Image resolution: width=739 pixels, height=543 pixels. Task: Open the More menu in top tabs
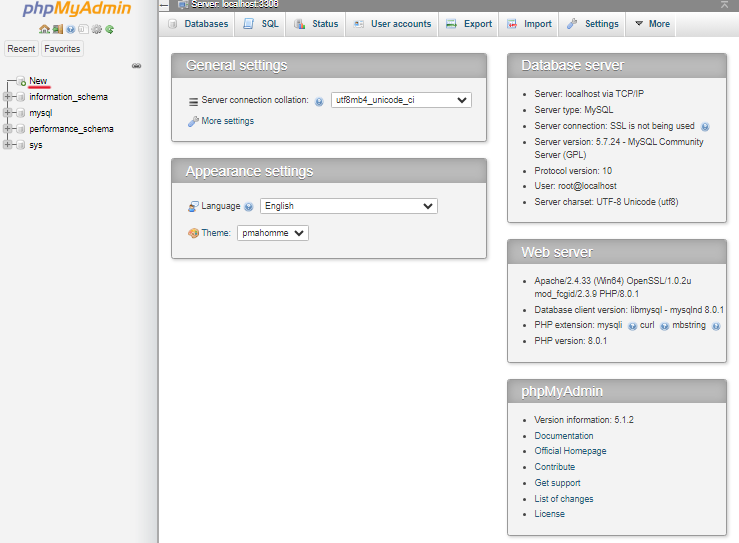click(652, 24)
